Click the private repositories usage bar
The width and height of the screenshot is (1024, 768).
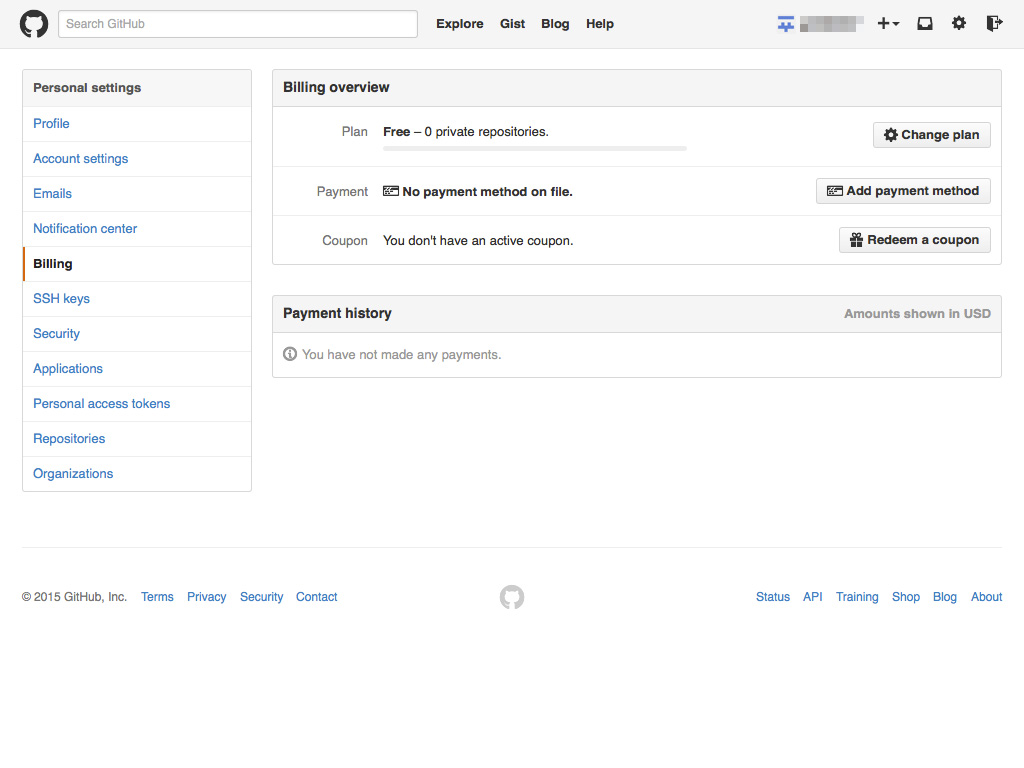pos(534,147)
